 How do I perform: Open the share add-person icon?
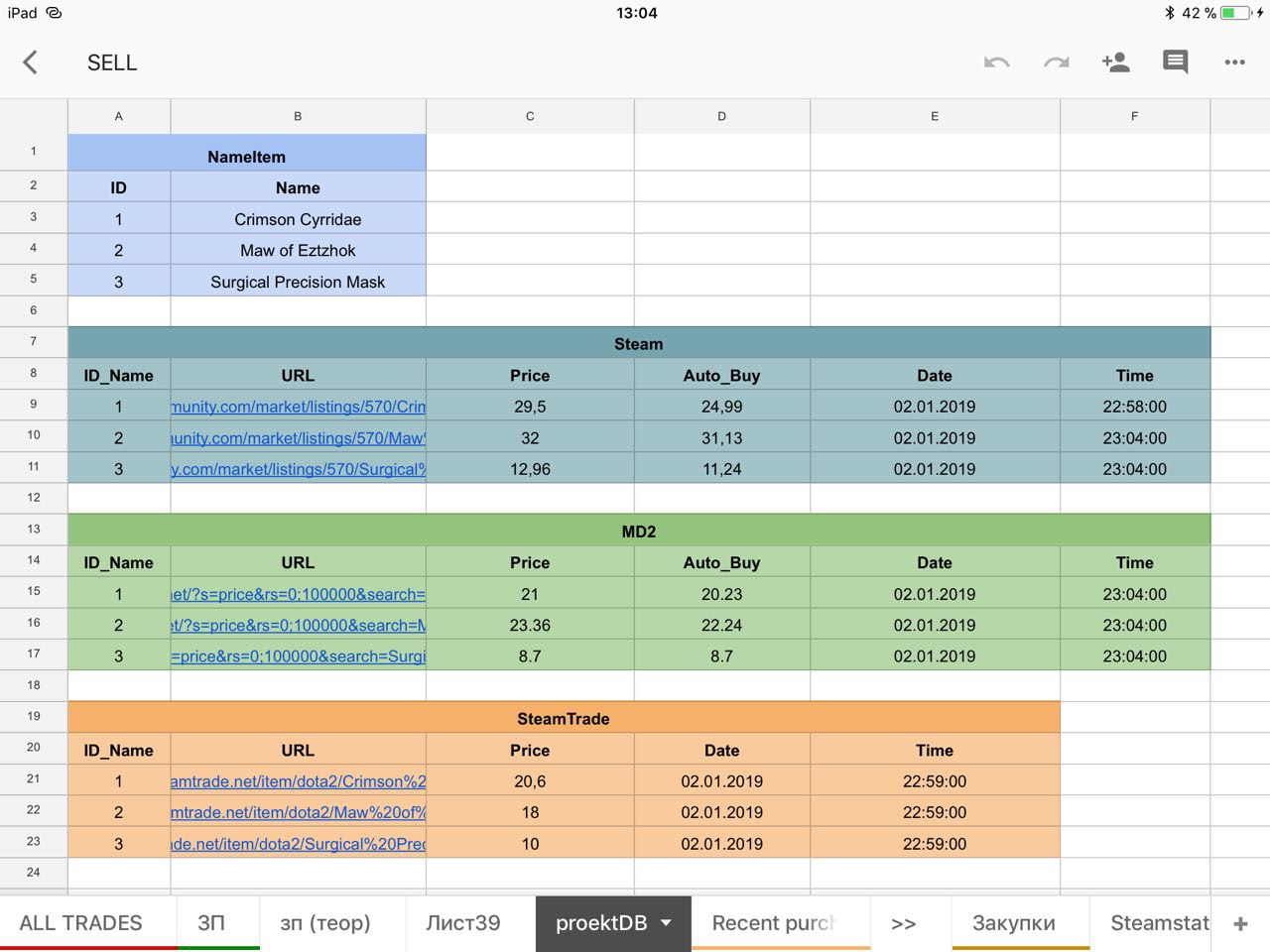[x=1115, y=62]
